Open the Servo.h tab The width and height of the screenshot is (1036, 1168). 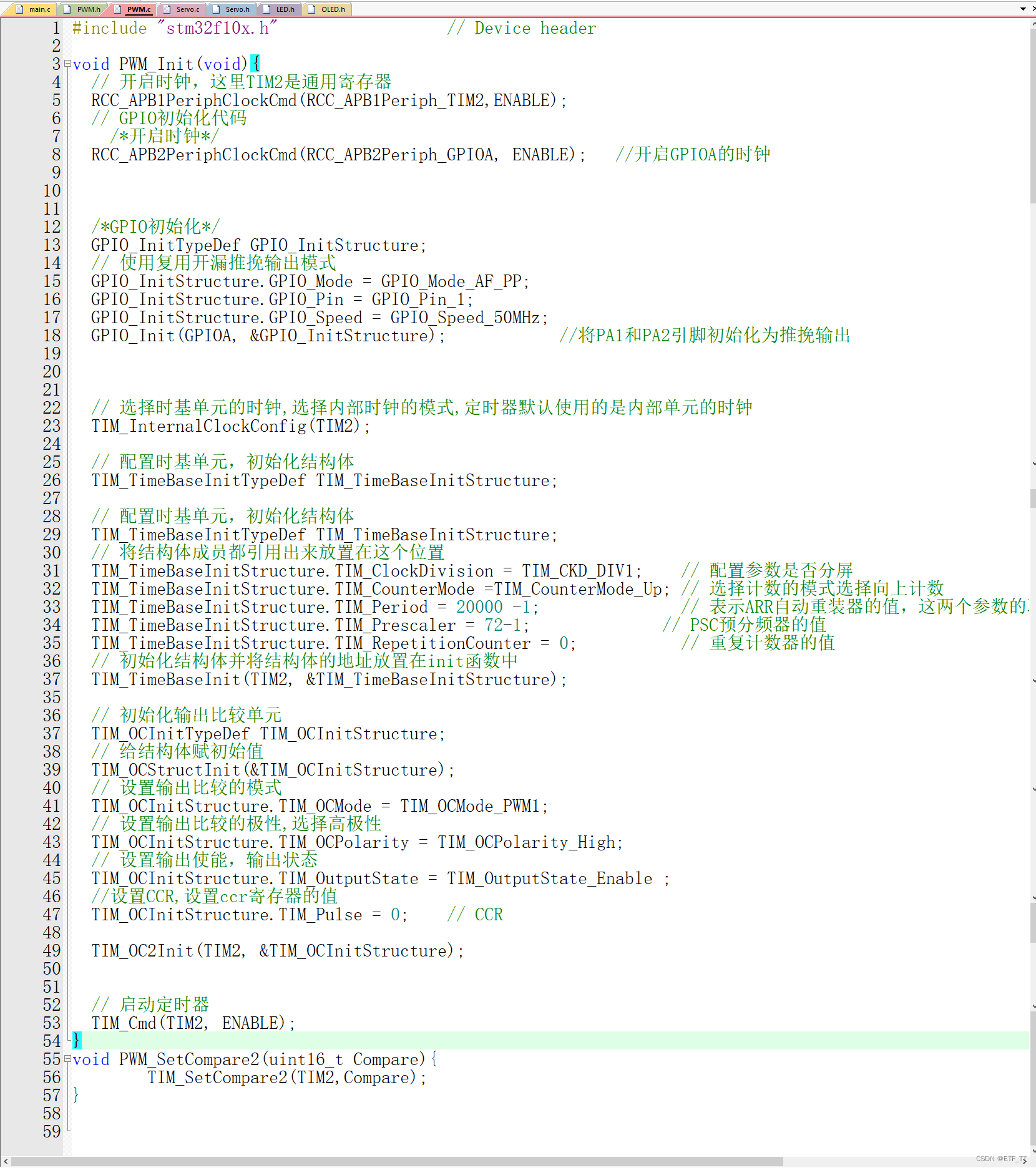pos(232,9)
